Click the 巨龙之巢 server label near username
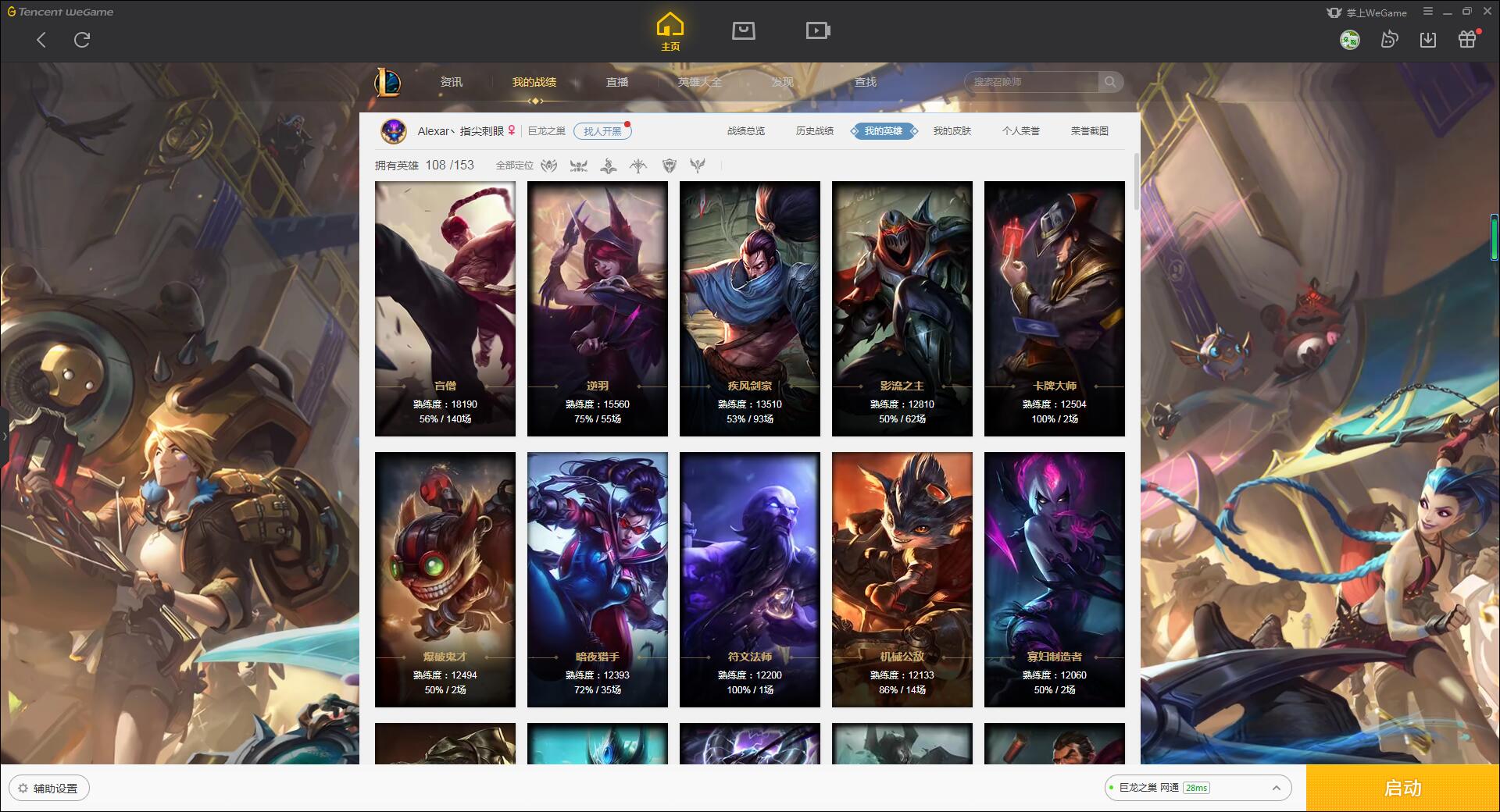The width and height of the screenshot is (1500, 812). (546, 131)
